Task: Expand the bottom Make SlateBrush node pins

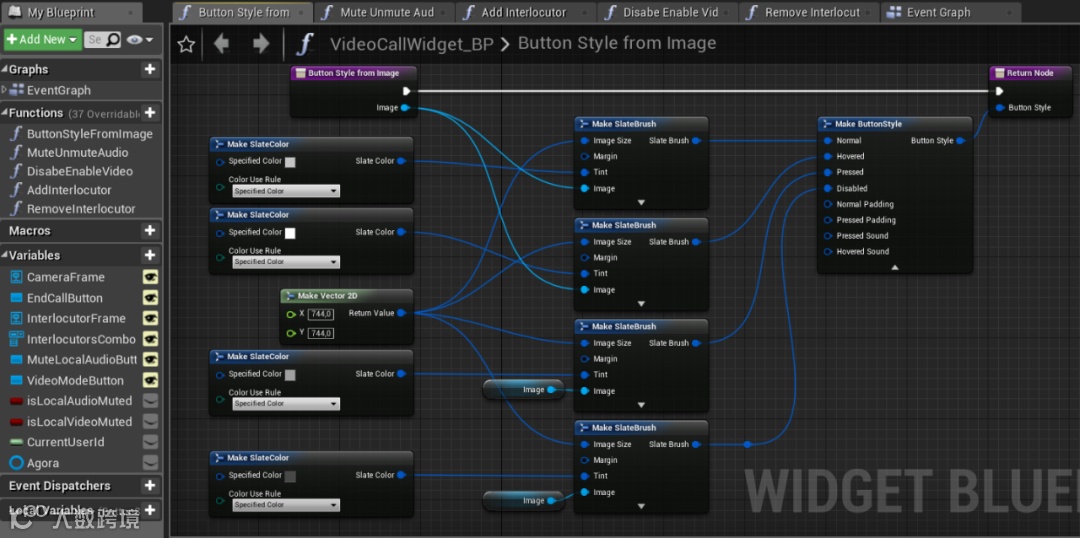Action: (x=641, y=506)
